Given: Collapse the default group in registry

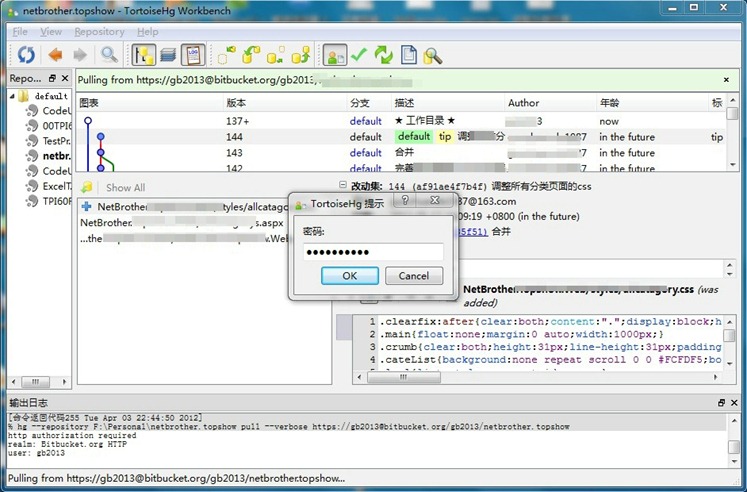Looking at the screenshot, I should click(12, 96).
